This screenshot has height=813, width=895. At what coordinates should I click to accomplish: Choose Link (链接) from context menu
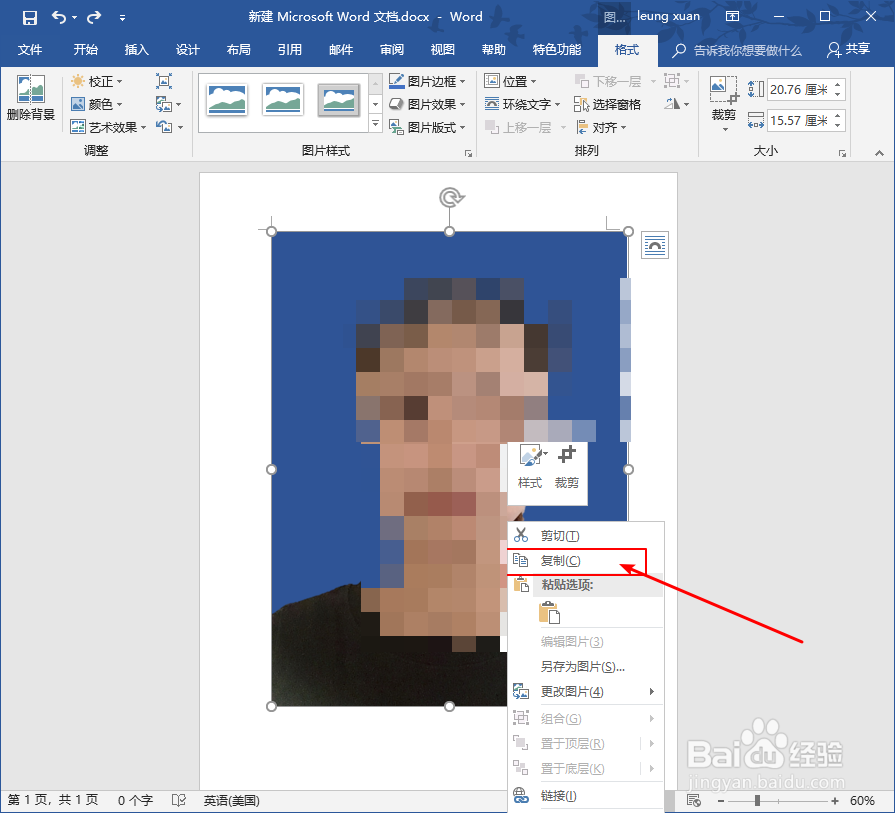586,795
